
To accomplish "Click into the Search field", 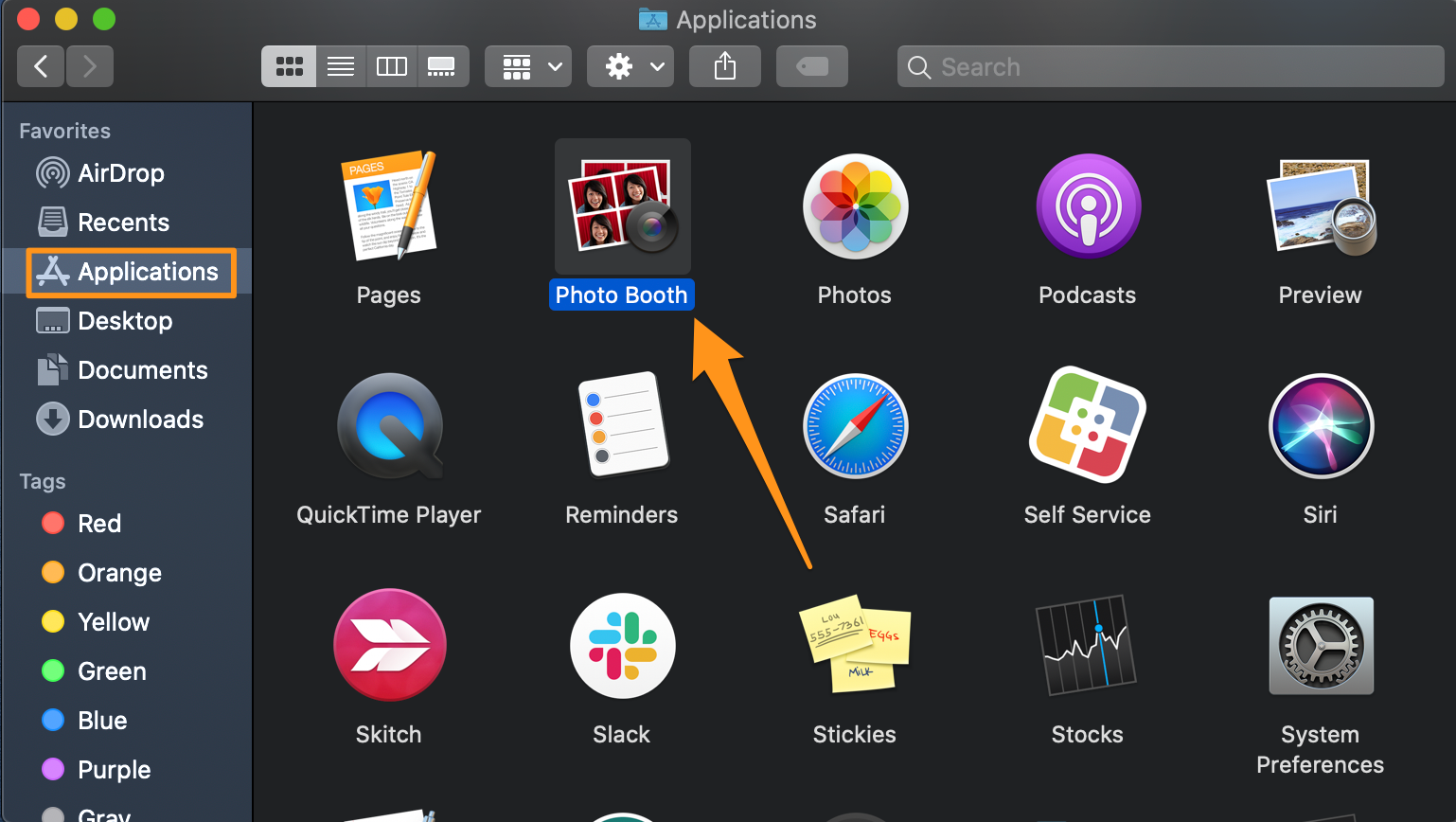I will (x=1171, y=66).
